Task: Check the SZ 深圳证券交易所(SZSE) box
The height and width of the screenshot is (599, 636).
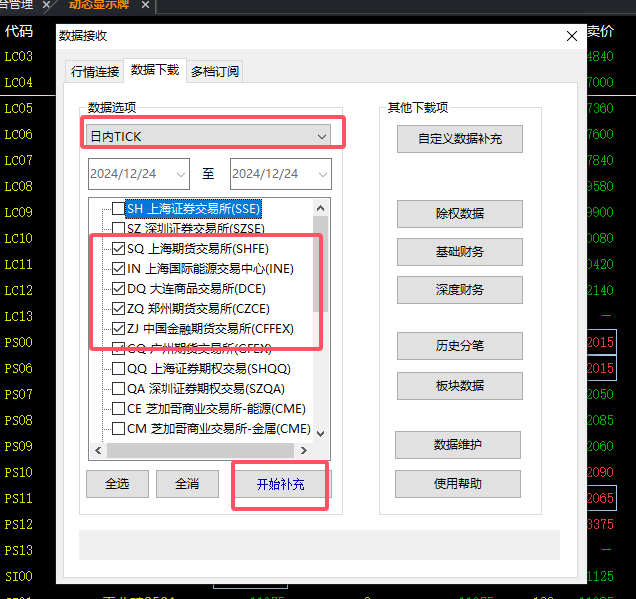Action: point(118,228)
